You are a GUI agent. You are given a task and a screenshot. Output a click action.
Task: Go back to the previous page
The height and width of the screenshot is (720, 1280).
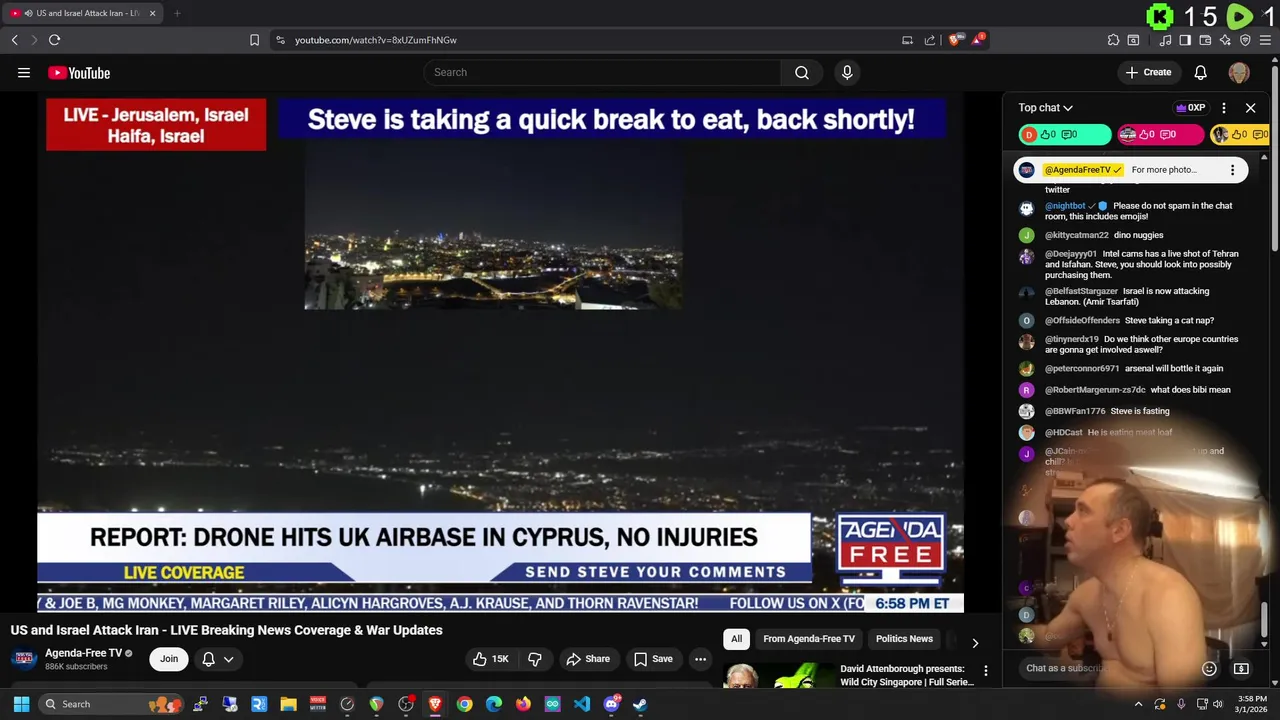[14, 40]
